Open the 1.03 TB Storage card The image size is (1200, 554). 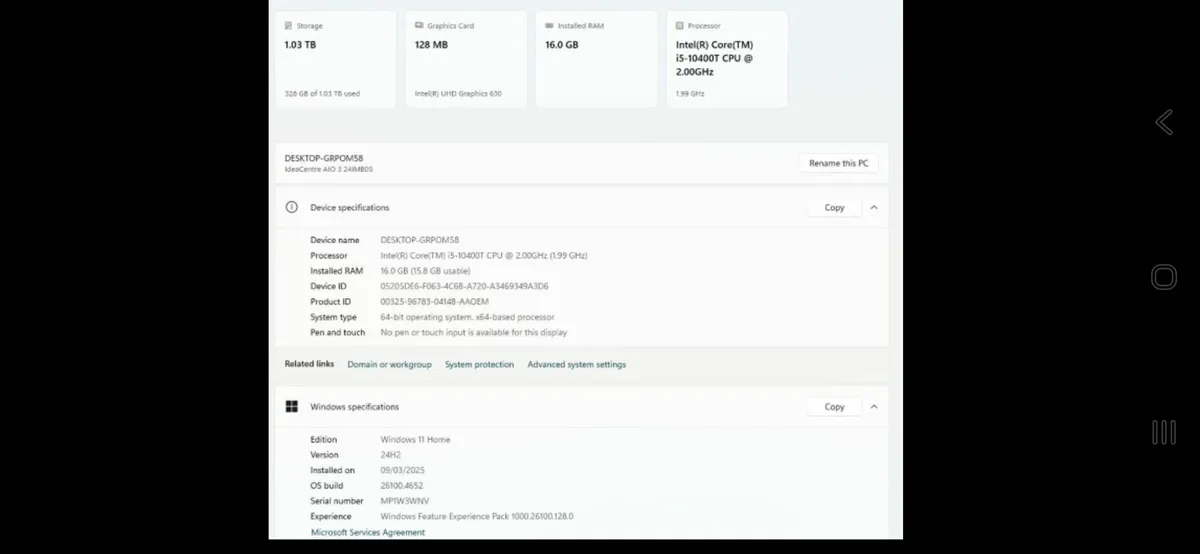point(336,59)
